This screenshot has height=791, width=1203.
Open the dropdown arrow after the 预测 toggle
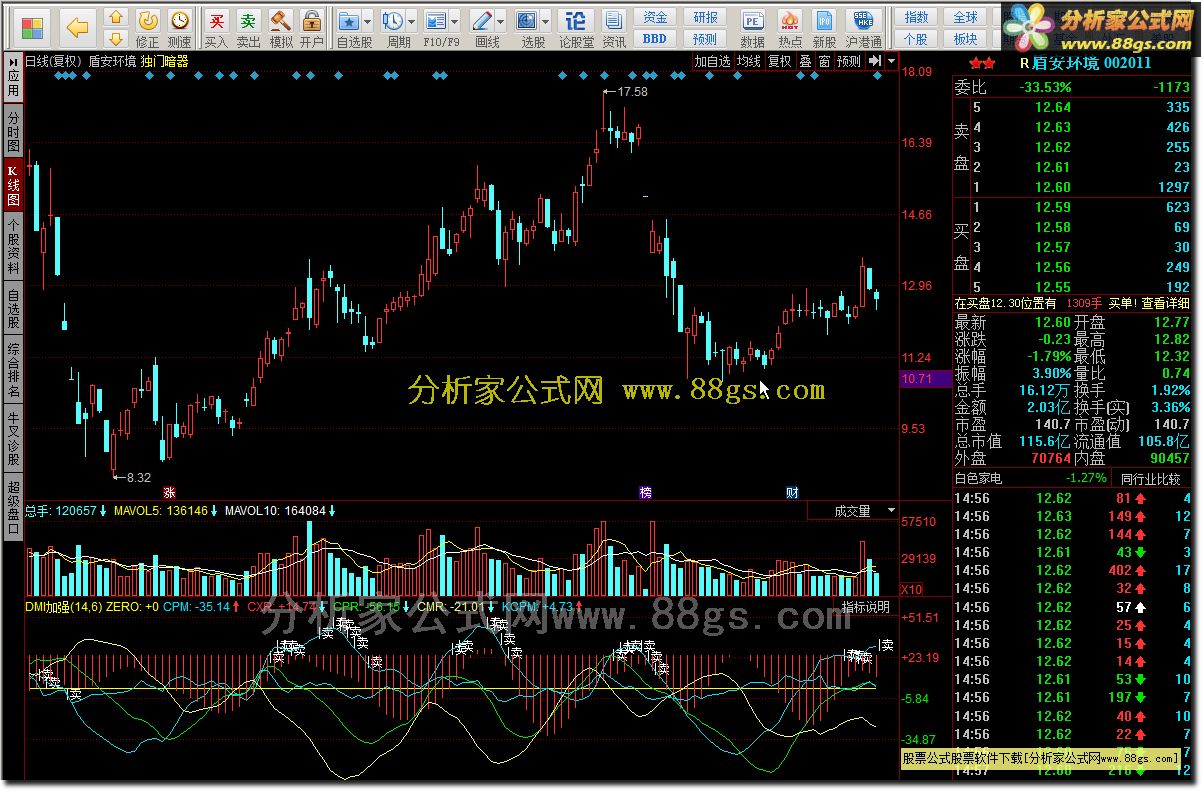point(890,61)
